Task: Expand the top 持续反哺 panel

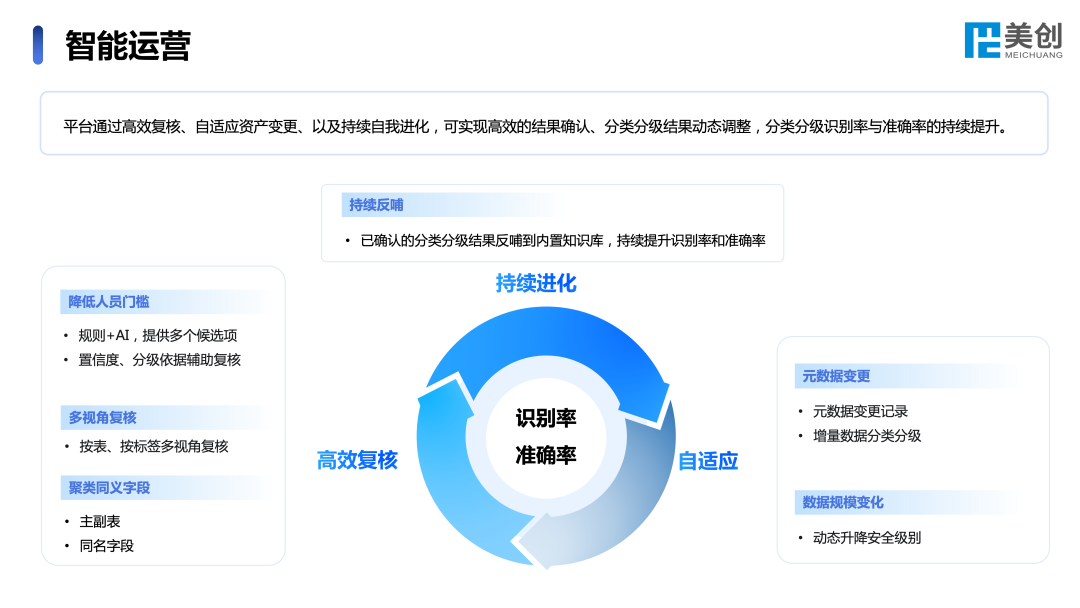Action: click(x=552, y=222)
